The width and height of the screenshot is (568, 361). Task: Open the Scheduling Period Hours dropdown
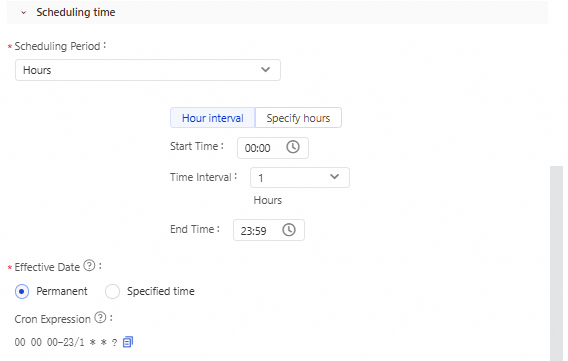[148, 70]
